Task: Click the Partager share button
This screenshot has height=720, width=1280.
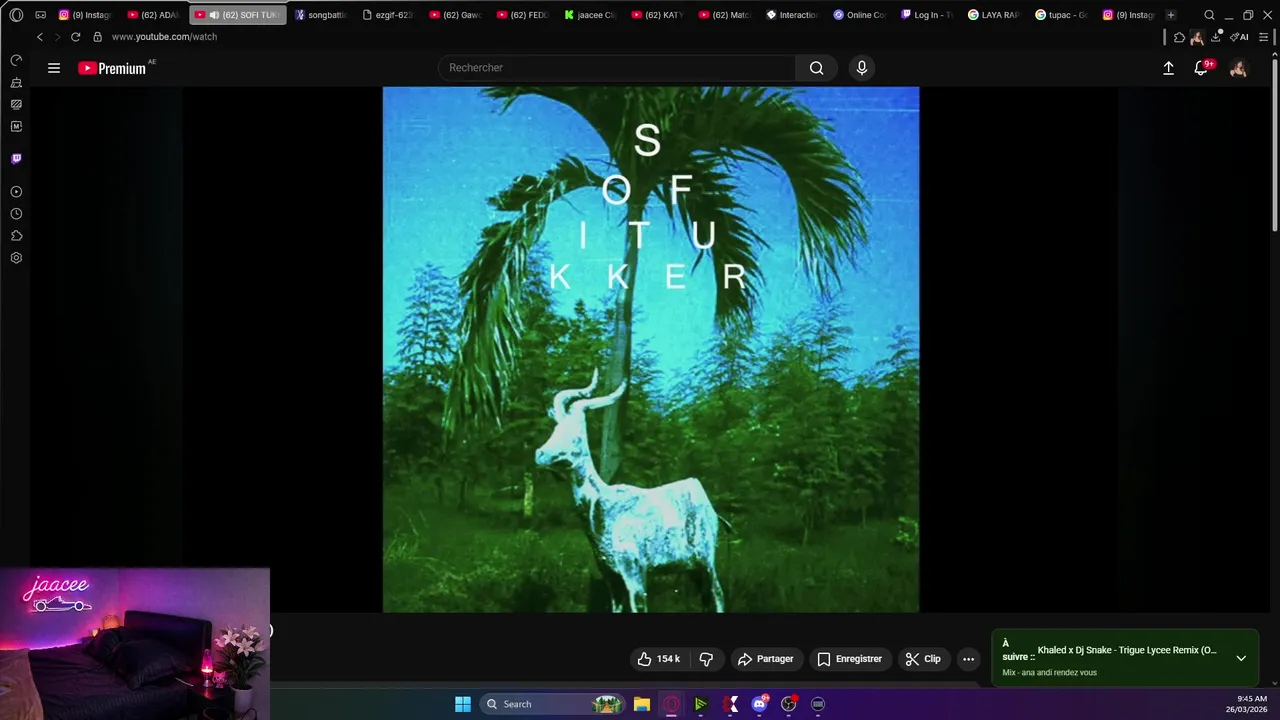Action: tap(765, 659)
